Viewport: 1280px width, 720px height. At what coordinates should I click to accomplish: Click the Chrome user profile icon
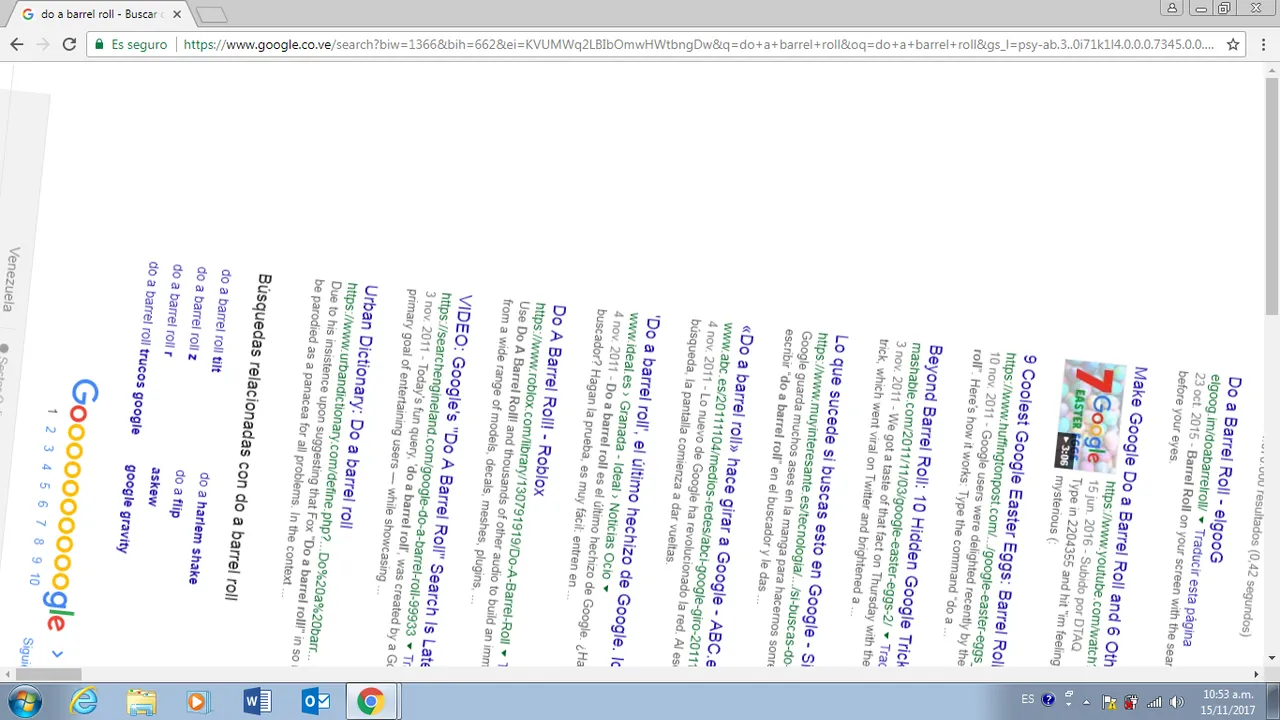[1172, 8]
